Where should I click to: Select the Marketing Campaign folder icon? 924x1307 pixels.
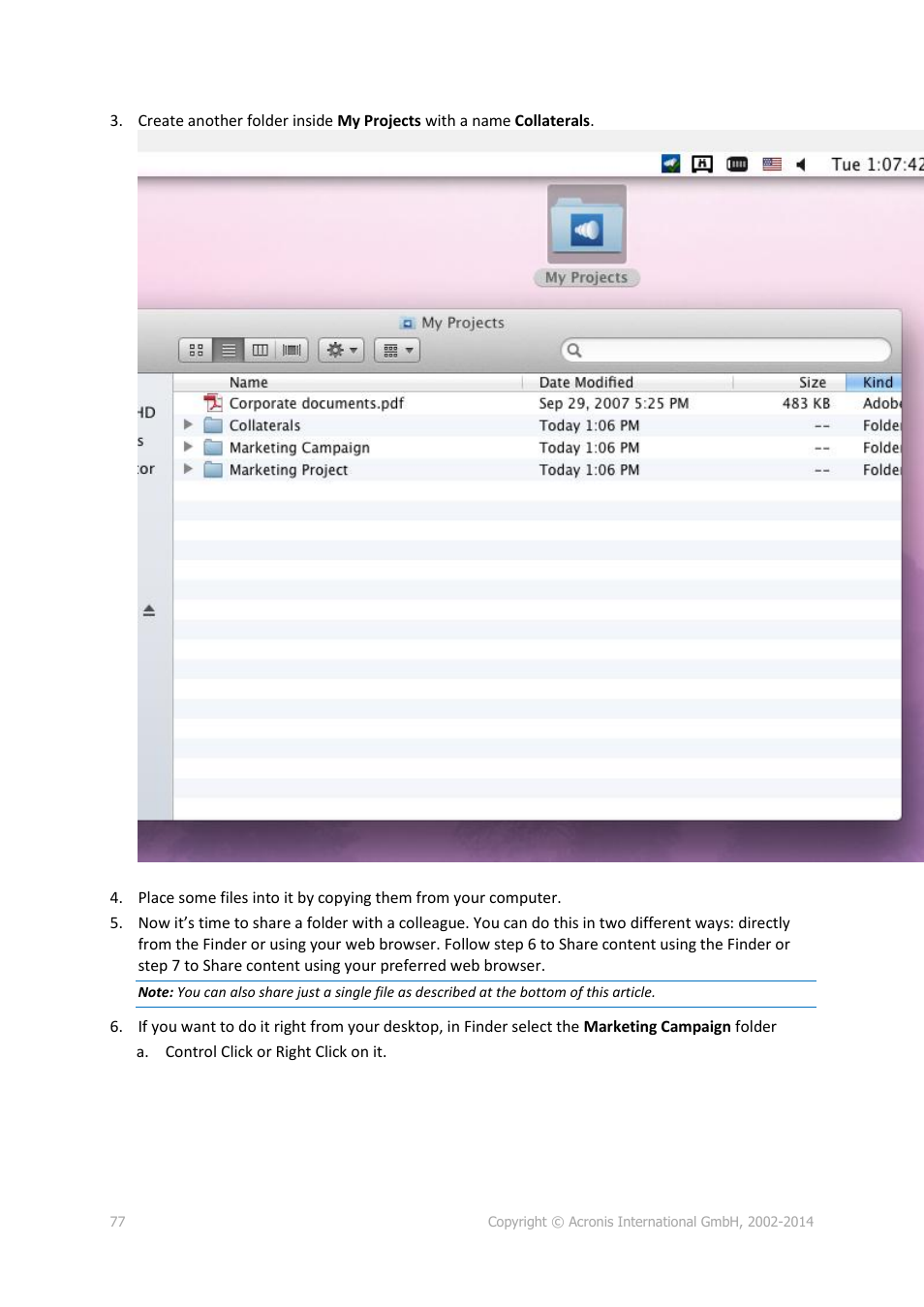pos(213,448)
